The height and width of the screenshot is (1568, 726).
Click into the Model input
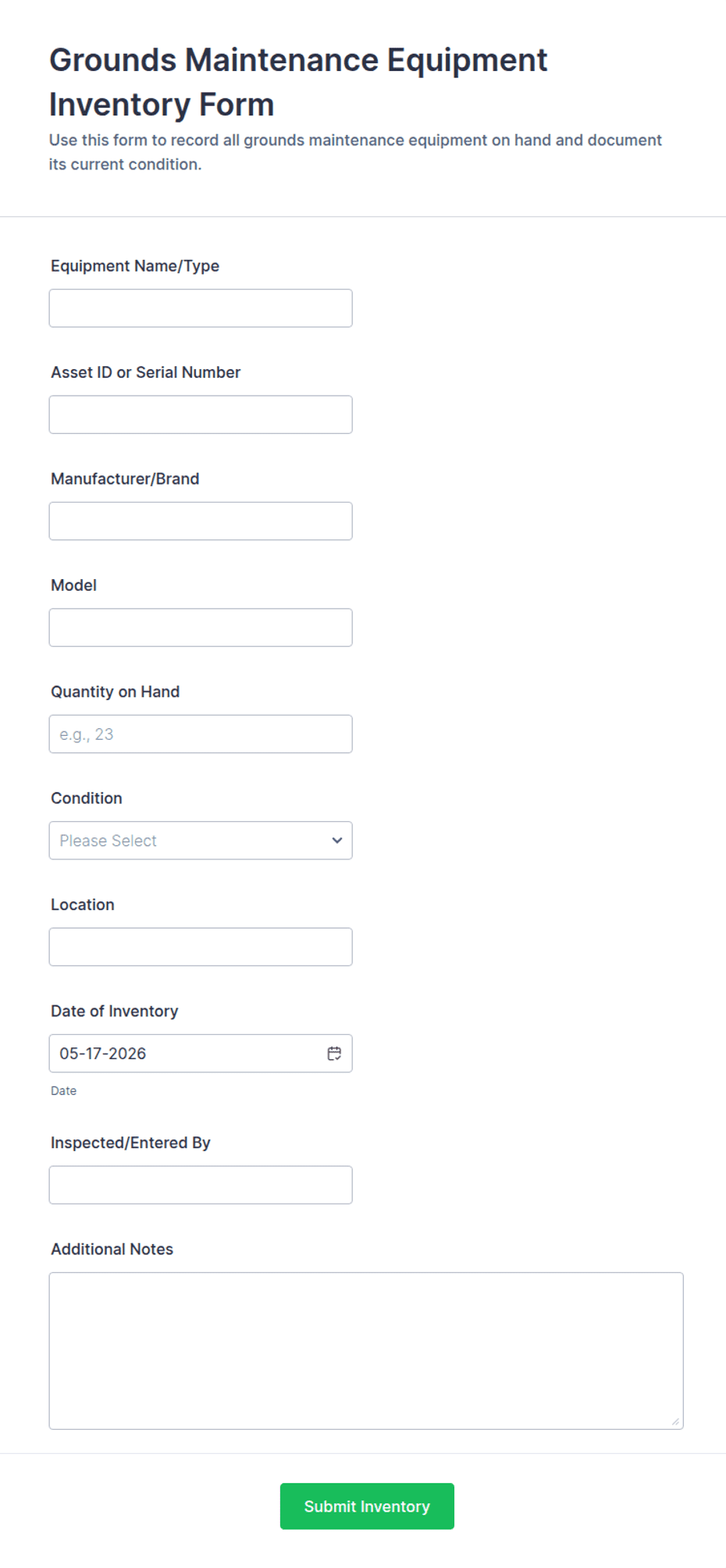[201, 628]
